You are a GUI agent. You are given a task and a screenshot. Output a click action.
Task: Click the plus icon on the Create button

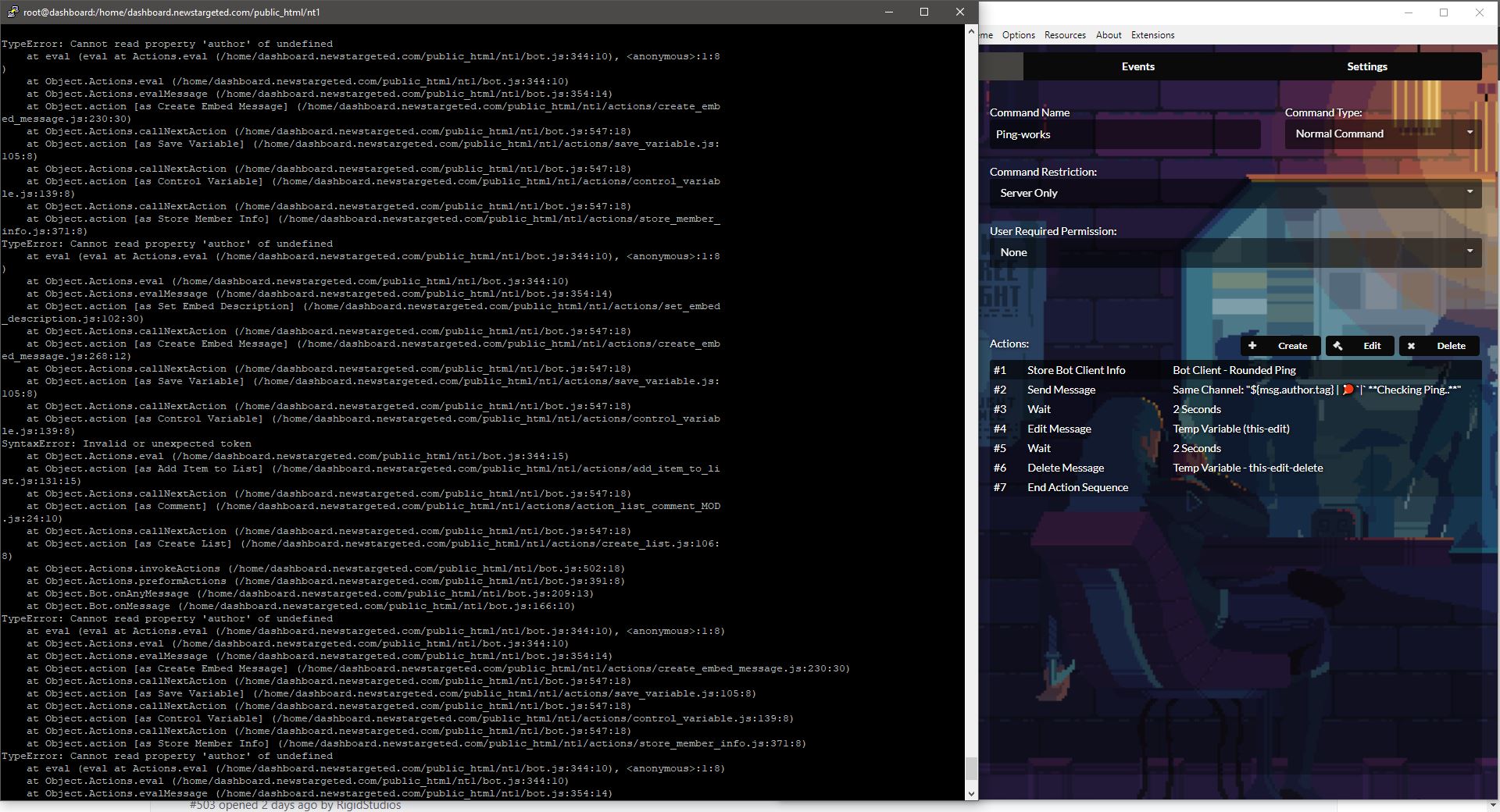pos(1253,346)
